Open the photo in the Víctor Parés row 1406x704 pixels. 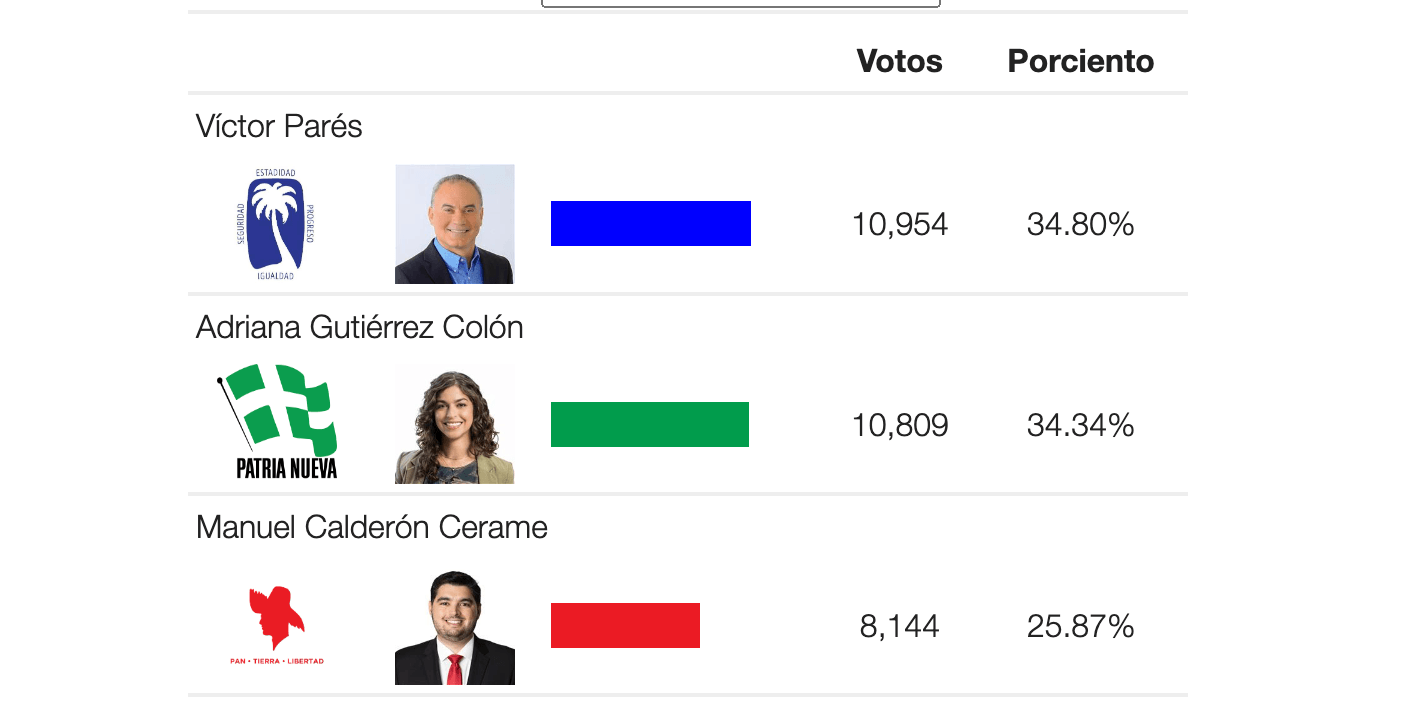pos(454,224)
